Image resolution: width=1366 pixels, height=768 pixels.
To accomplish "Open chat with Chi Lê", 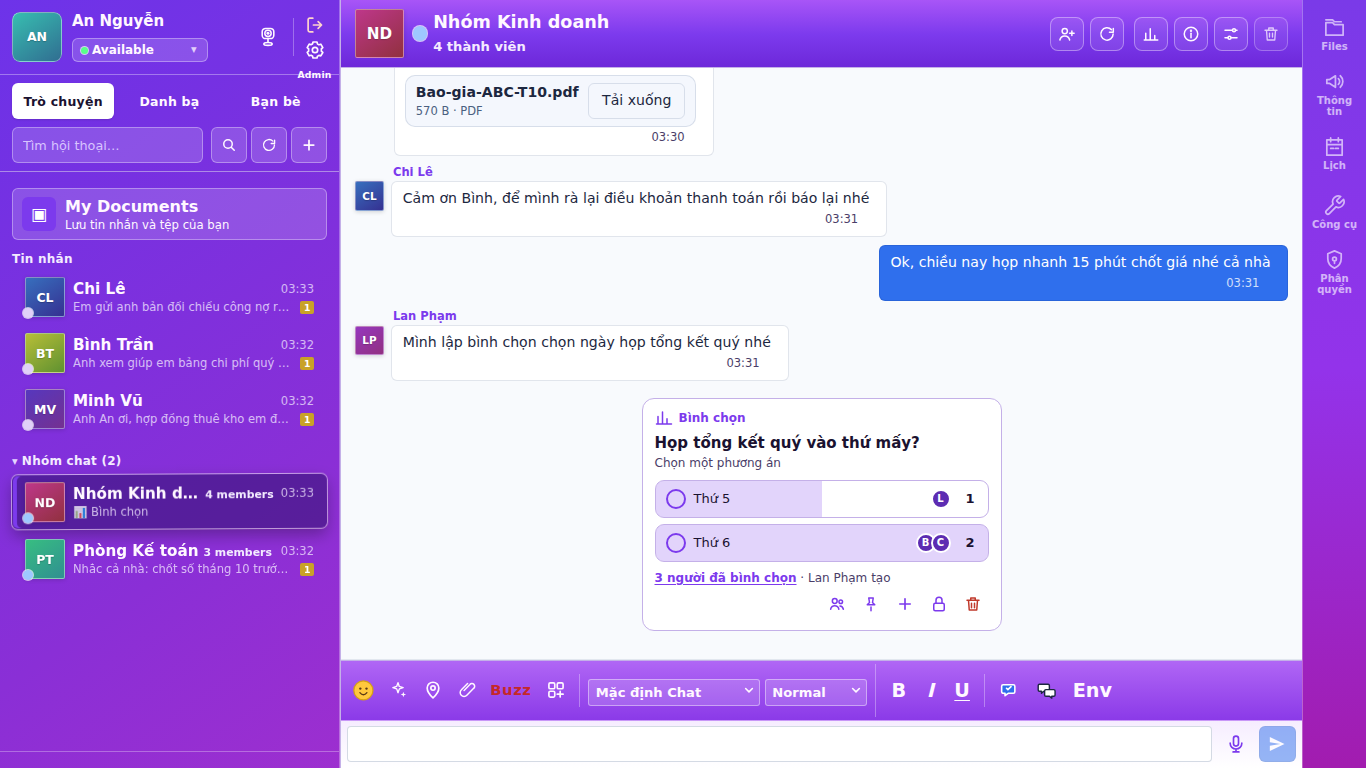I will click(x=169, y=297).
